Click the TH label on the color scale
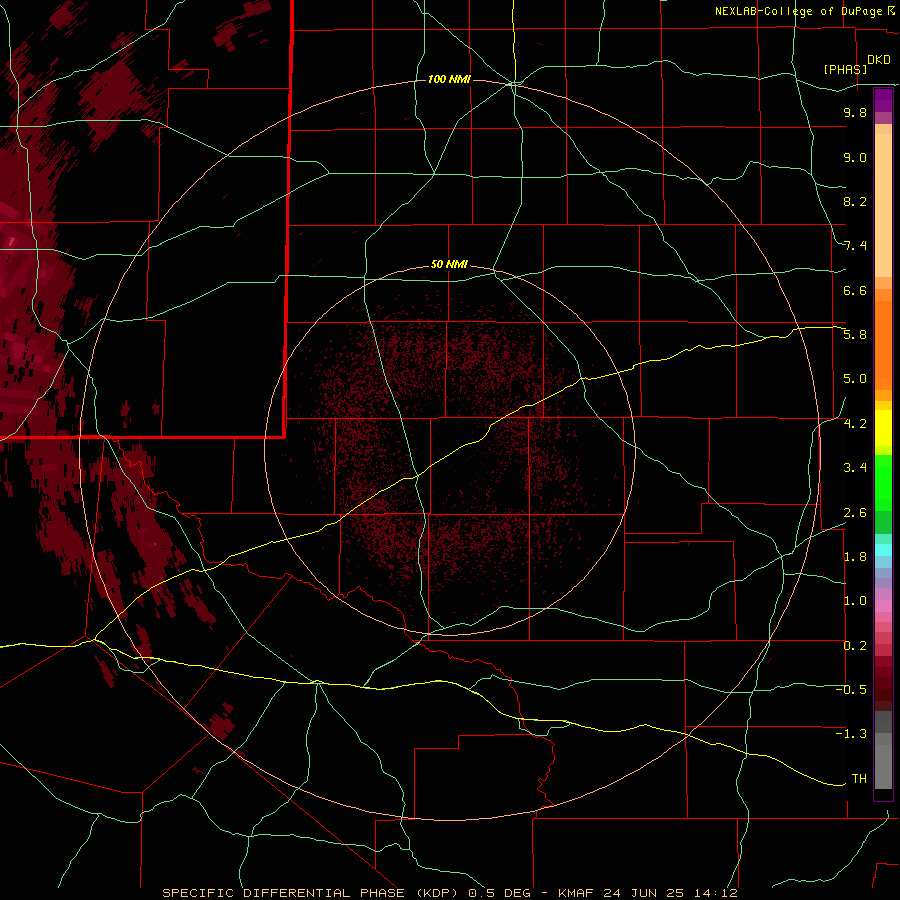The height and width of the screenshot is (900, 900). pos(859,779)
